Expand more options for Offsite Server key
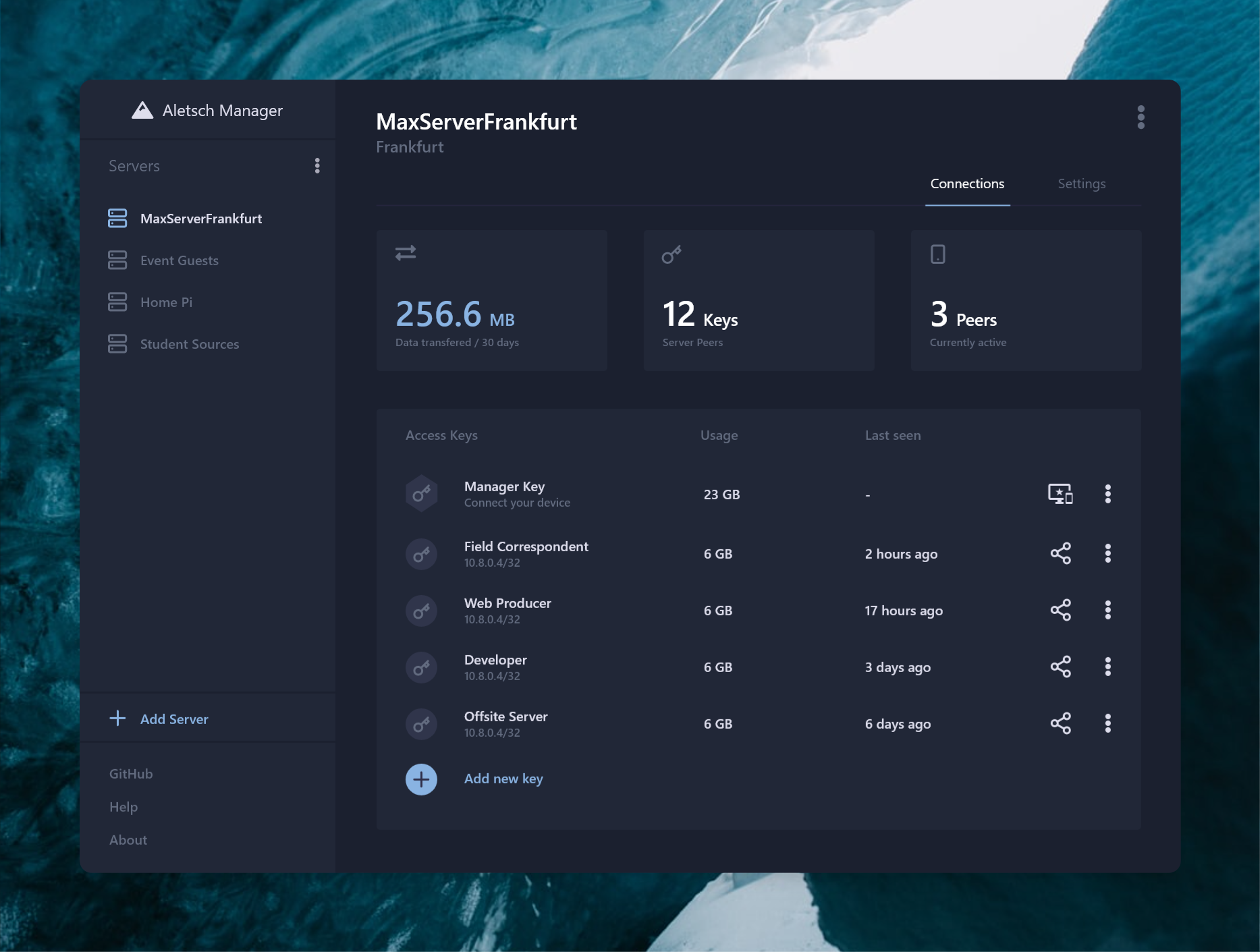The width and height of the screenshot is (1260, 952). 1107,723
